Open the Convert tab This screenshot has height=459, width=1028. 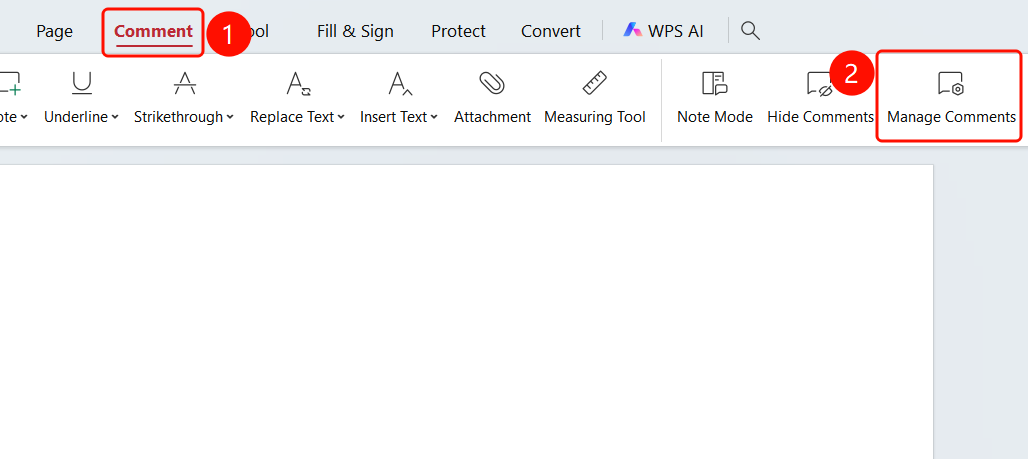551,31
